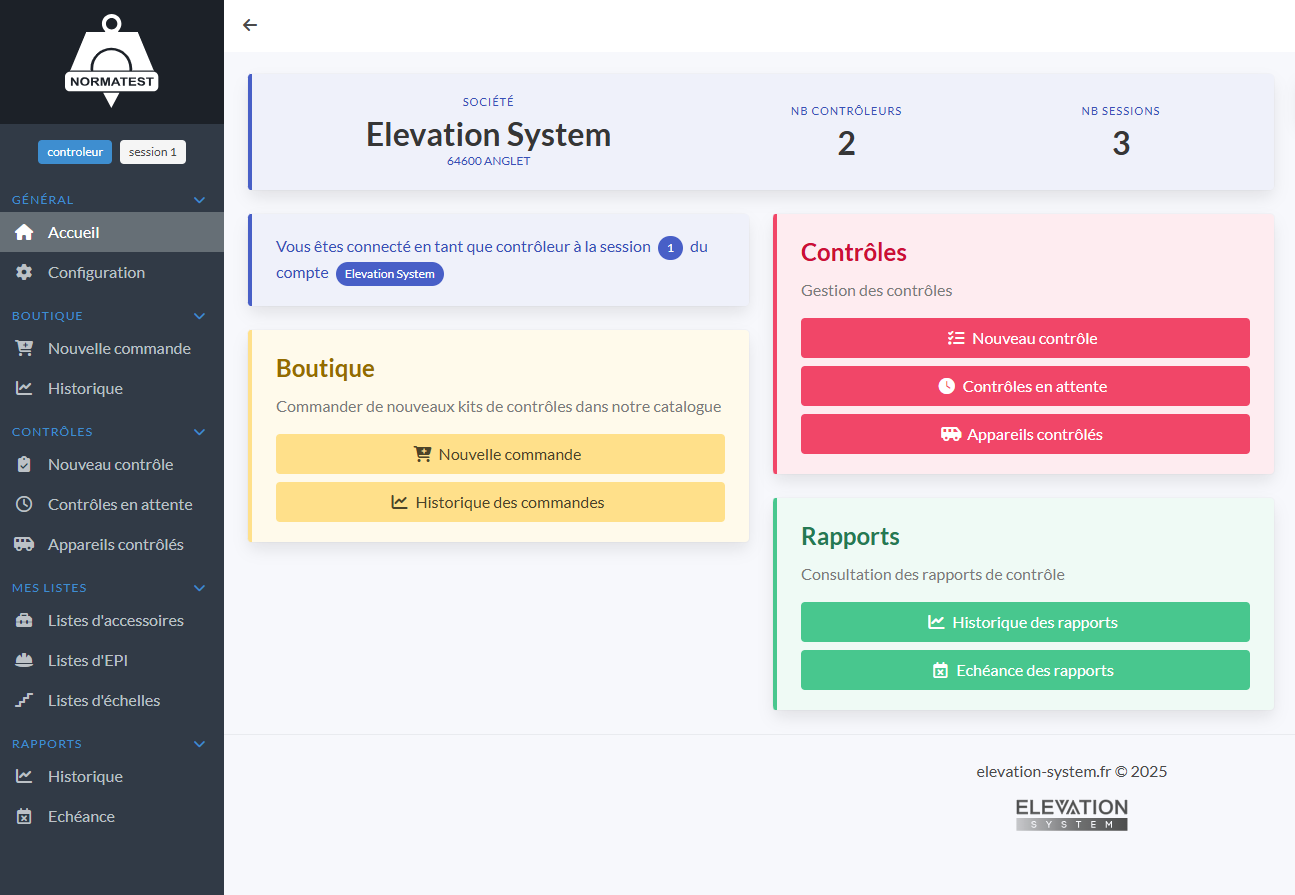Go to Accueil in the sidebar
The width and height of the screenshot is (1295, 895).
pos(112,232)
